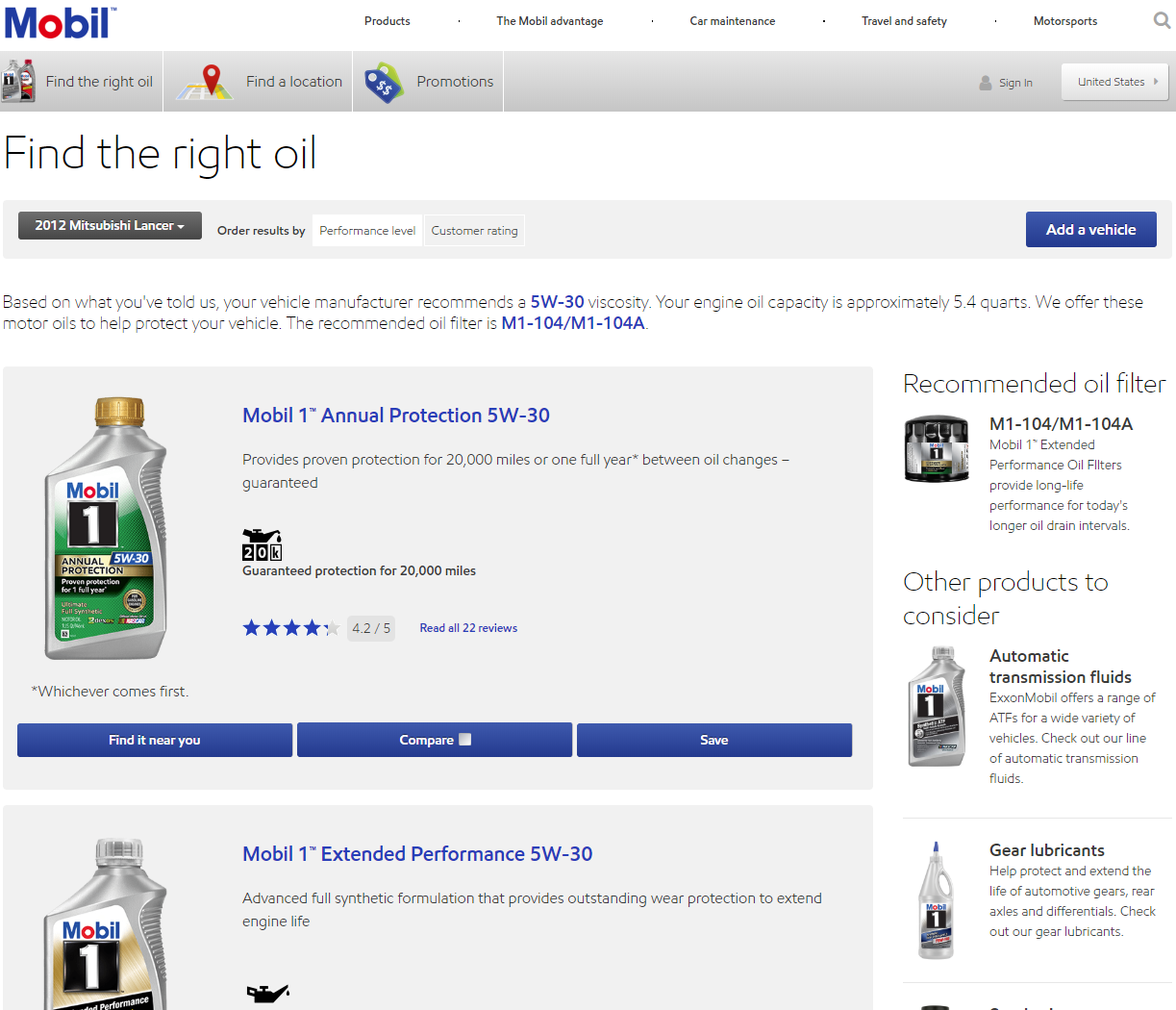Open the Travel and safety menu

(x=904, y=21)
